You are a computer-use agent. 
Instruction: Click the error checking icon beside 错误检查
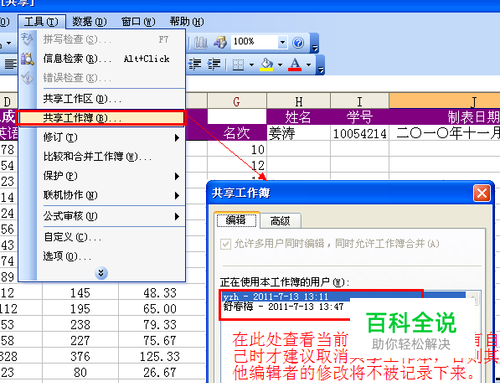[27, 78]
